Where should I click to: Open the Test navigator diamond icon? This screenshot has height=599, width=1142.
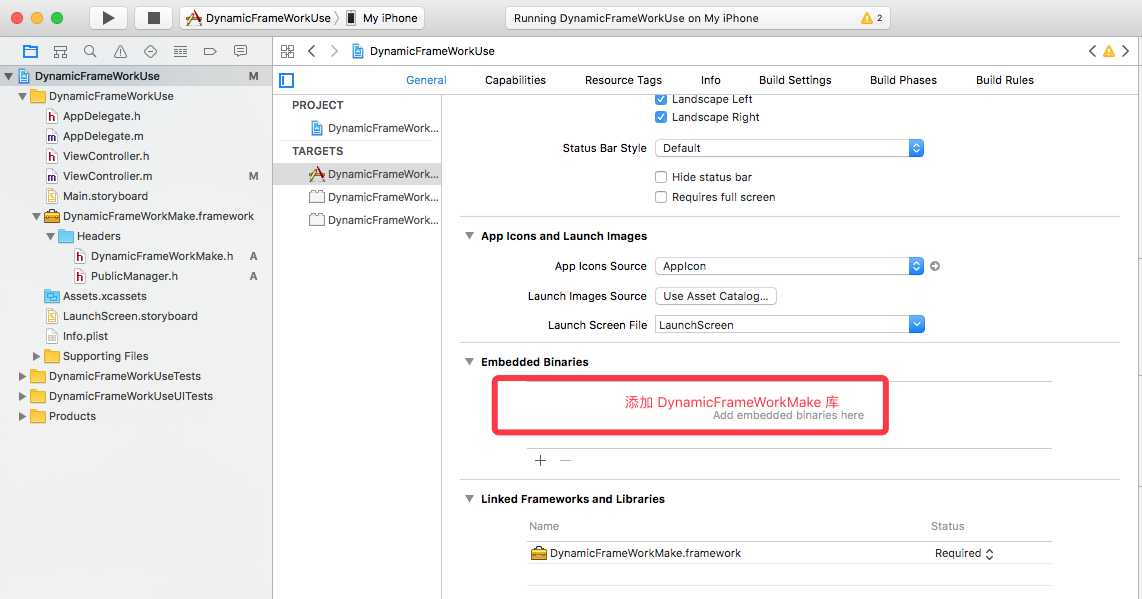[150, 51]
